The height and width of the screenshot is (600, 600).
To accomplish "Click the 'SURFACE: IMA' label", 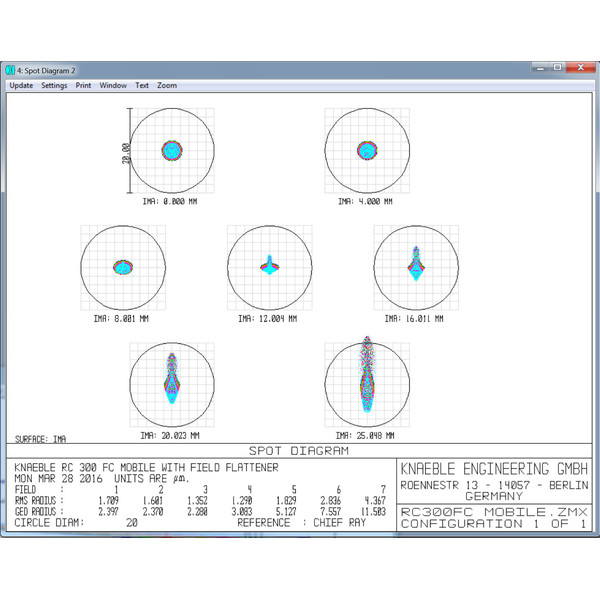I will click(x=40, y=439).
